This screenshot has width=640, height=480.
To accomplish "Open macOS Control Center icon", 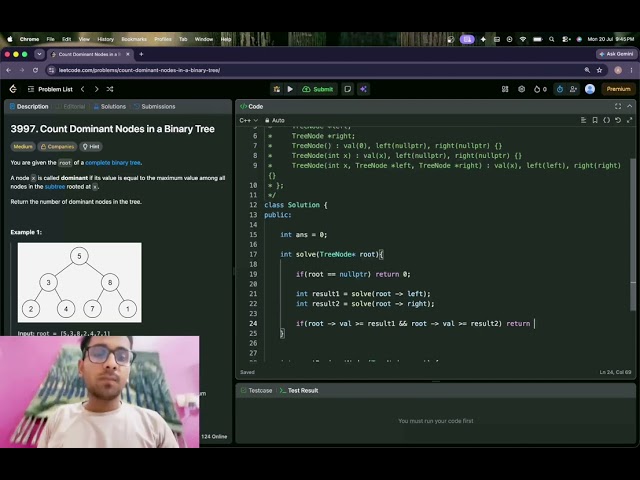I will point(566,39).
